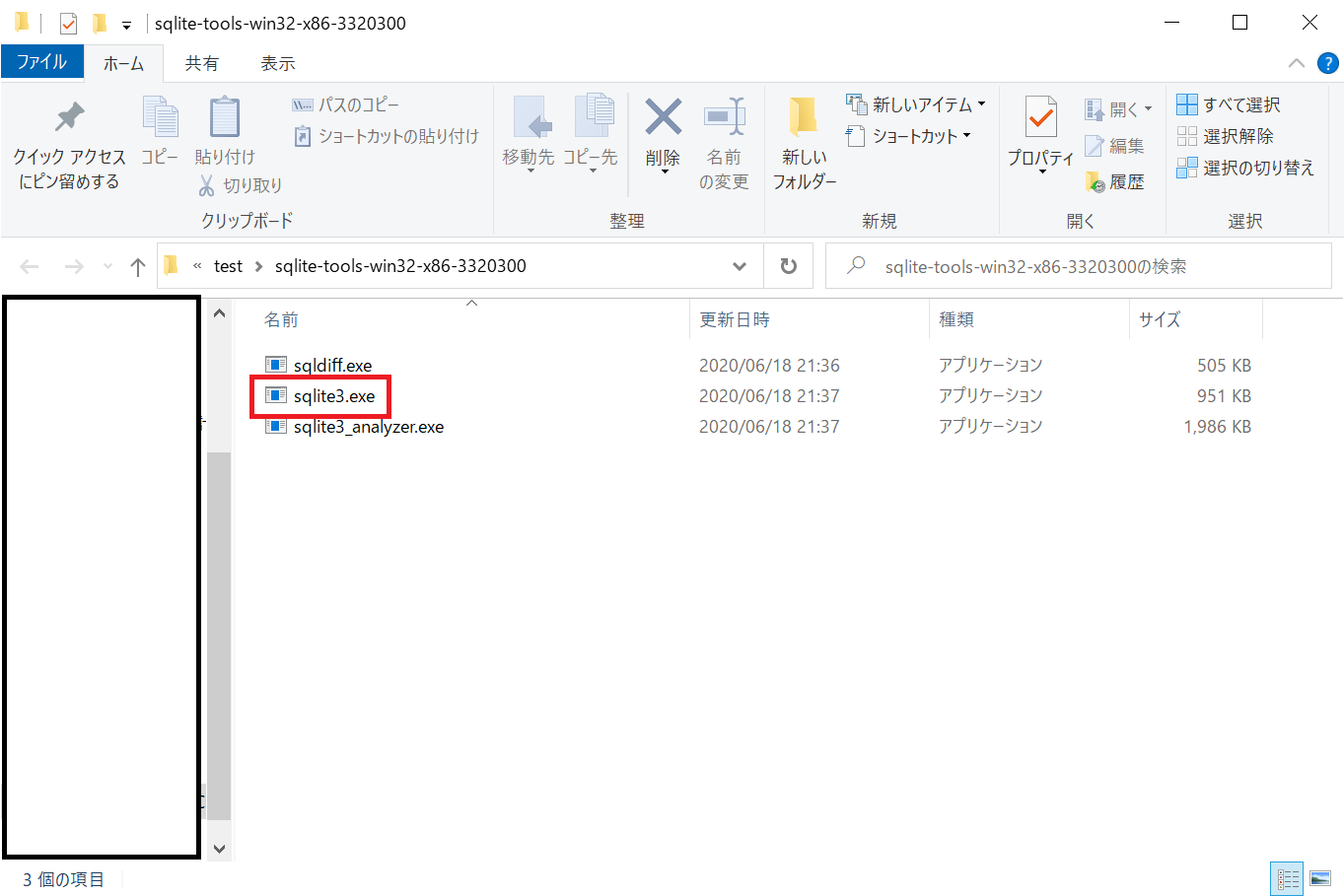This screenshot has width=1344, height=896.
Task: Open Help question mark icon
Action: coord(1328,63)
